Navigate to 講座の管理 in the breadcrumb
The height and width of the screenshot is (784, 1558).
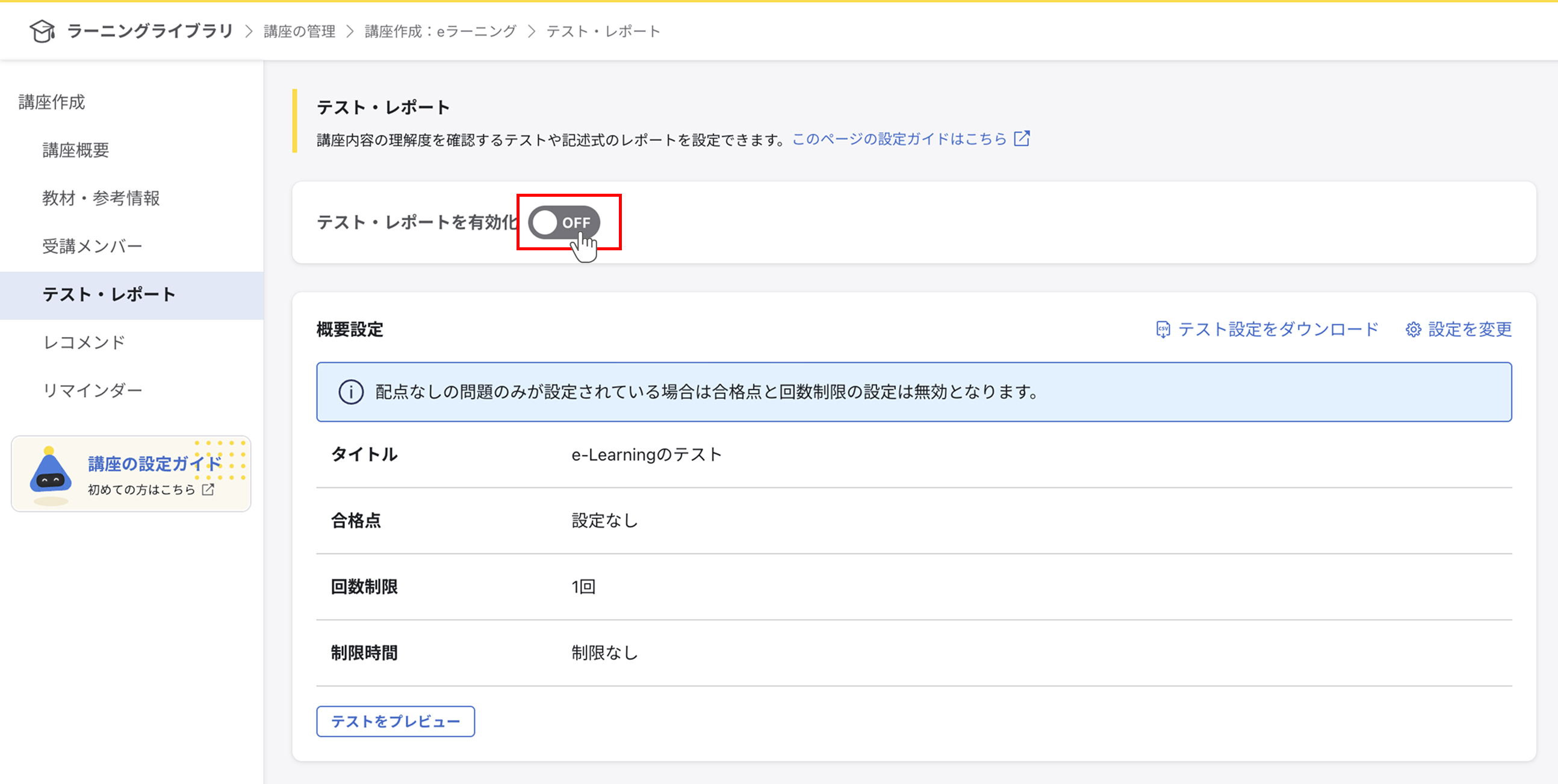pos(298,31)
